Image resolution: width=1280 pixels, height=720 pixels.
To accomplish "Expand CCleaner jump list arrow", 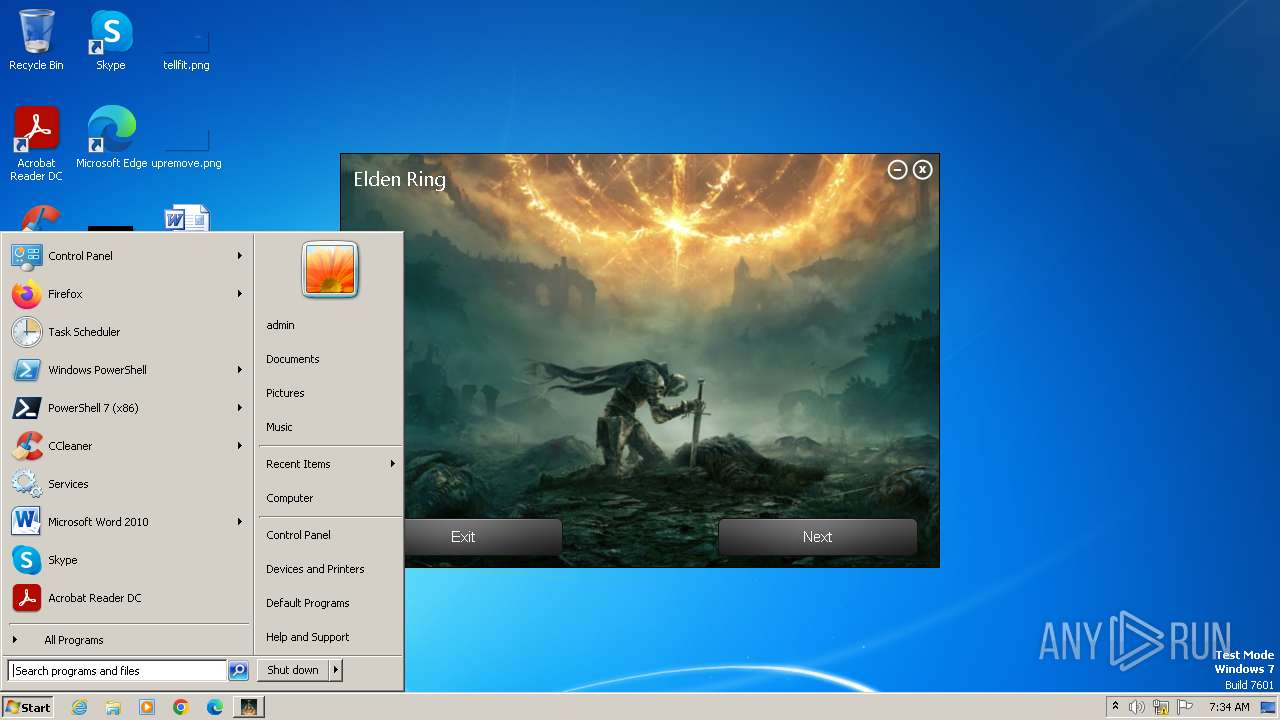I will (x=240, y=446).
